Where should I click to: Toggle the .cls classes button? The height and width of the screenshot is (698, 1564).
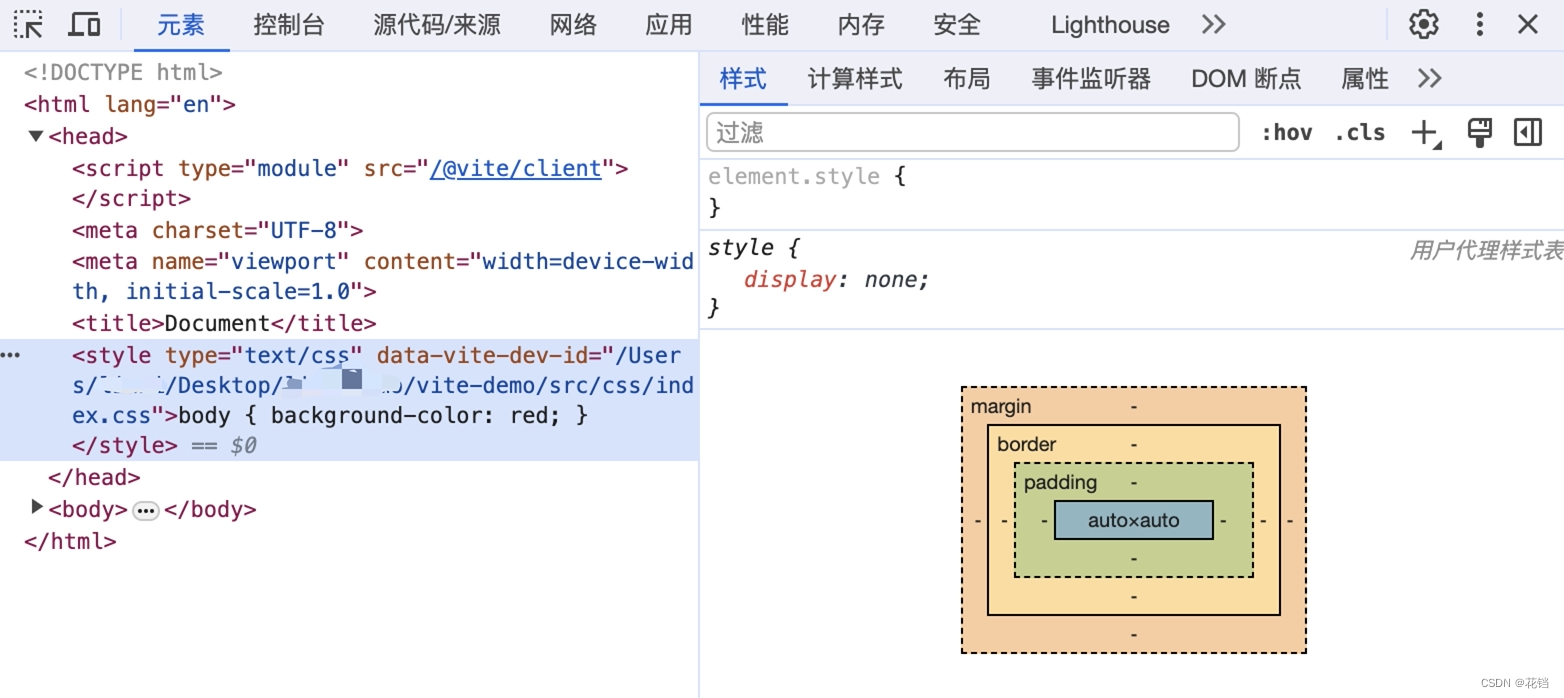[1360, 132]
